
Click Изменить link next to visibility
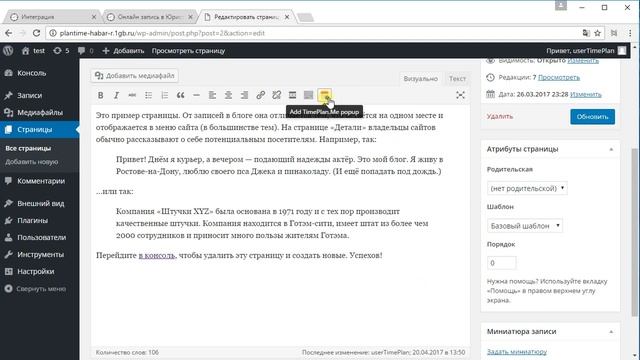point(583,60)
